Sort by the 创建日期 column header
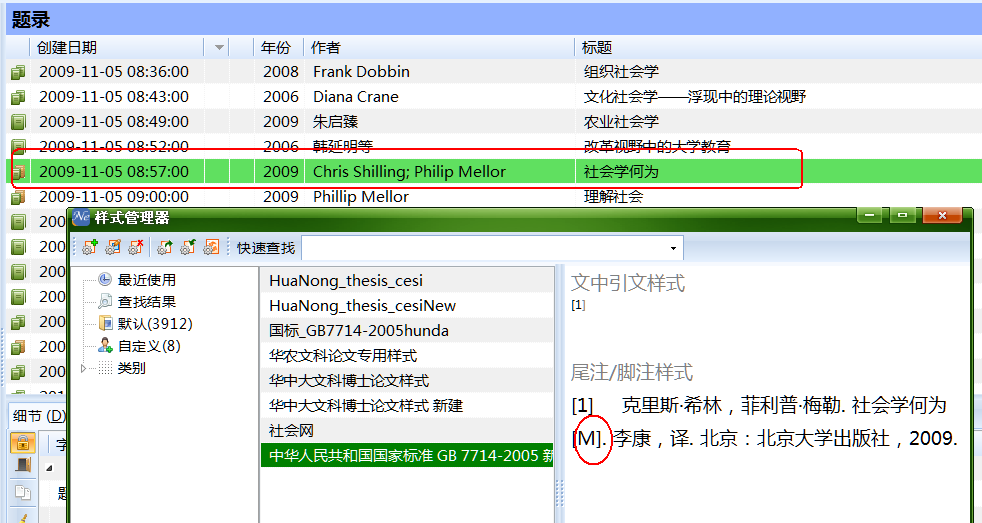The width and height of the screenshot is (982, 523). 66,48
